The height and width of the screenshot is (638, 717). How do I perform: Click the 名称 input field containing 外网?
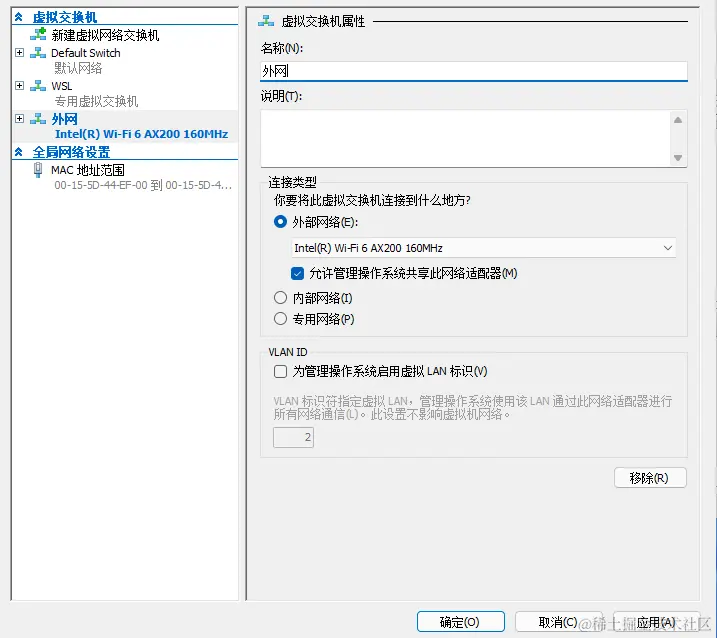pyautogui.click(x=474, y=71)
